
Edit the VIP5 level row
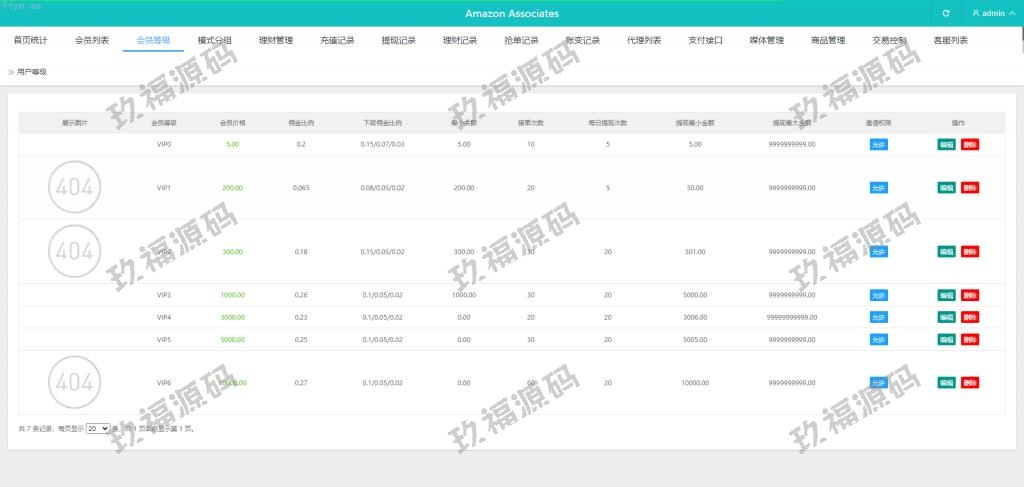[946, 339]
